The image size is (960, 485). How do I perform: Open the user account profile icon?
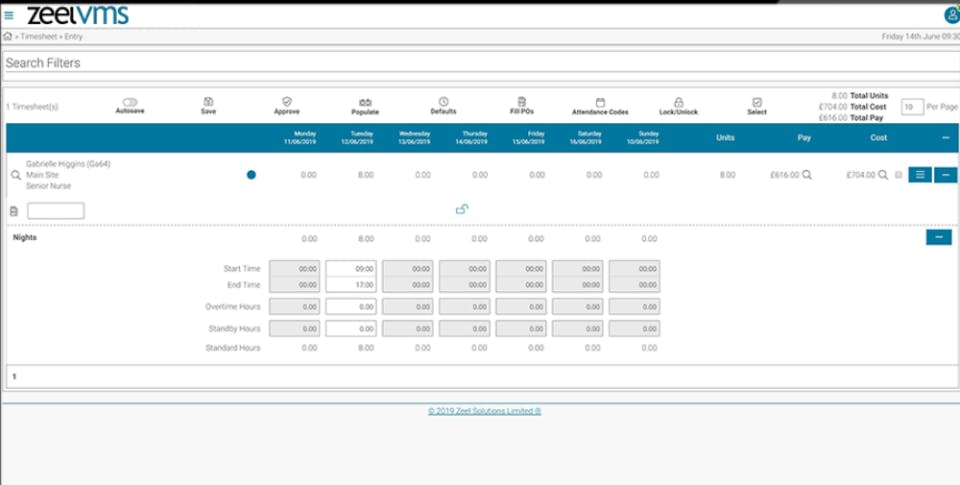952,16
